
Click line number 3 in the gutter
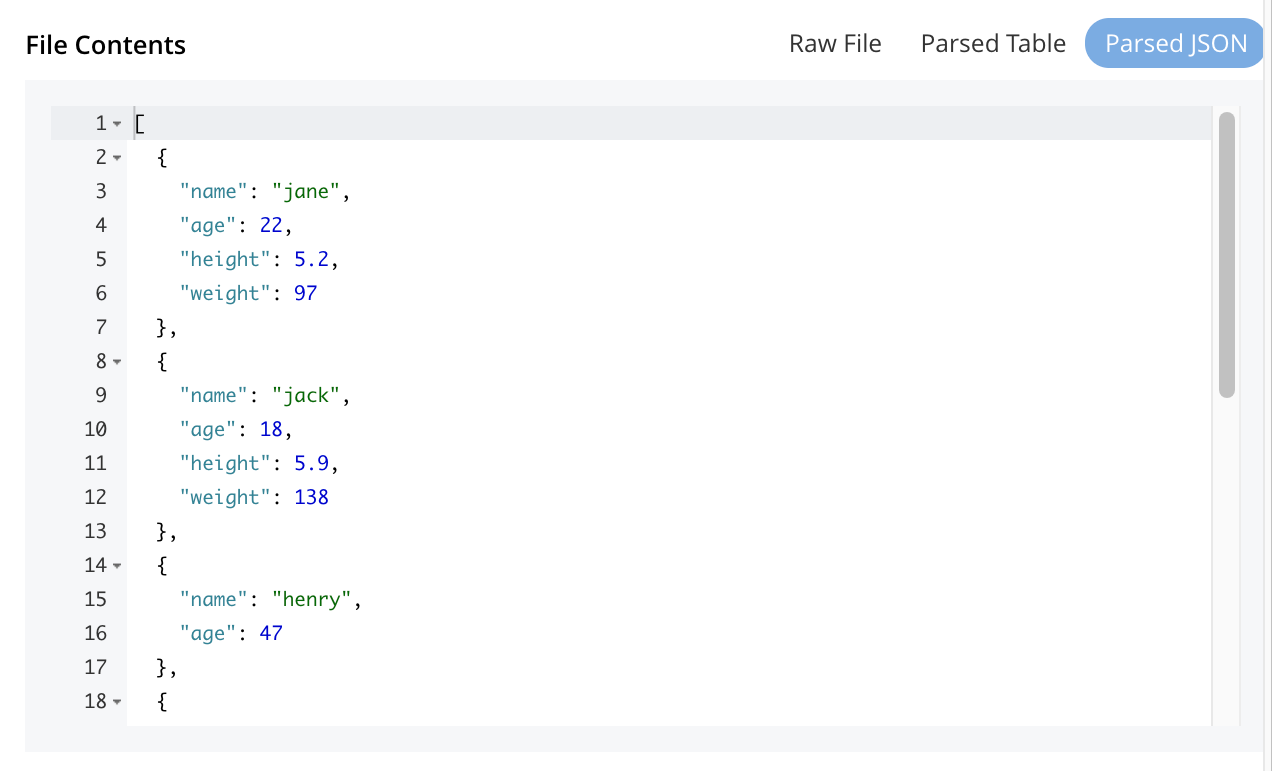pyautogui.click(x=100, y=191)
